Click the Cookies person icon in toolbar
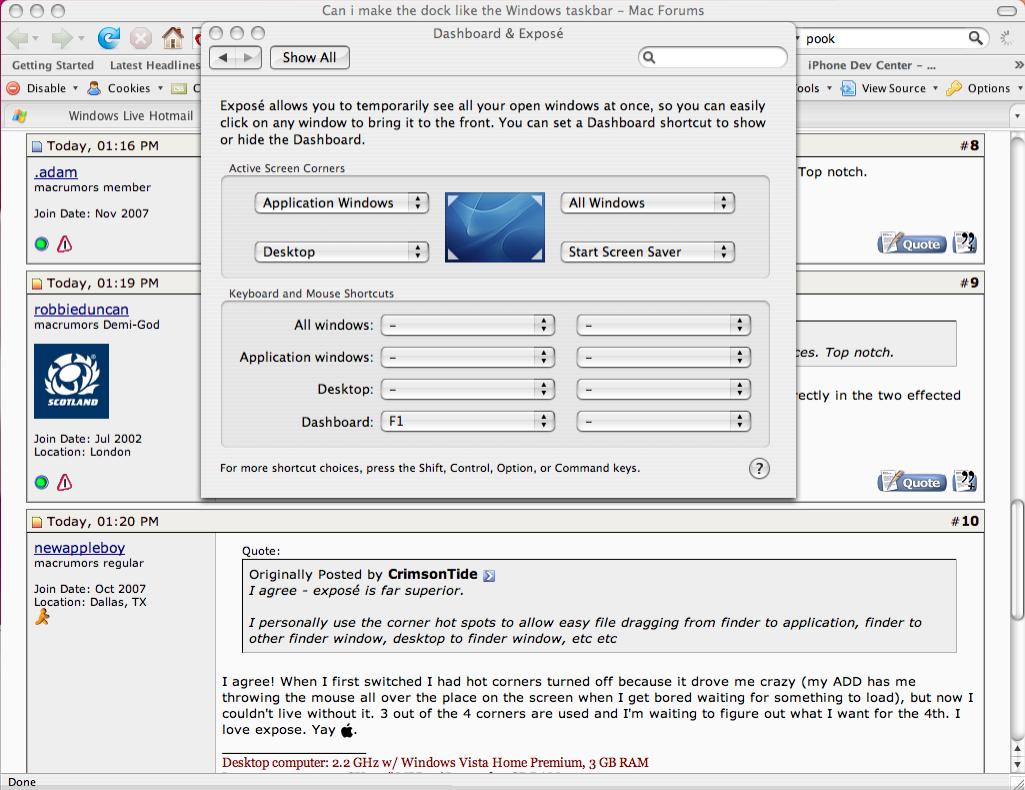Viewport: 1025px width, 790px height. 94,88
